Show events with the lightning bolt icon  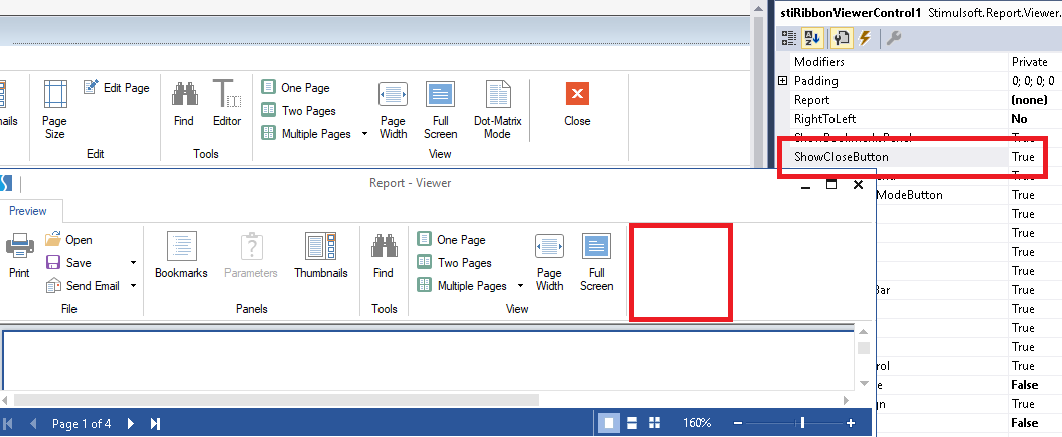point(865,38)
